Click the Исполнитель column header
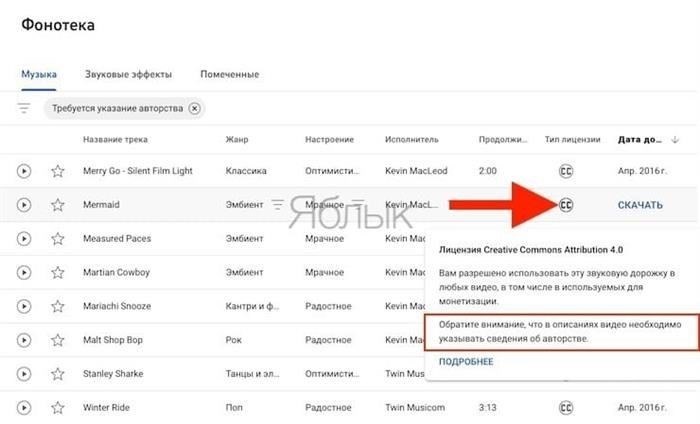Viewport: 700px width, 424px height. pyautogui.click(x=412, y=140)
